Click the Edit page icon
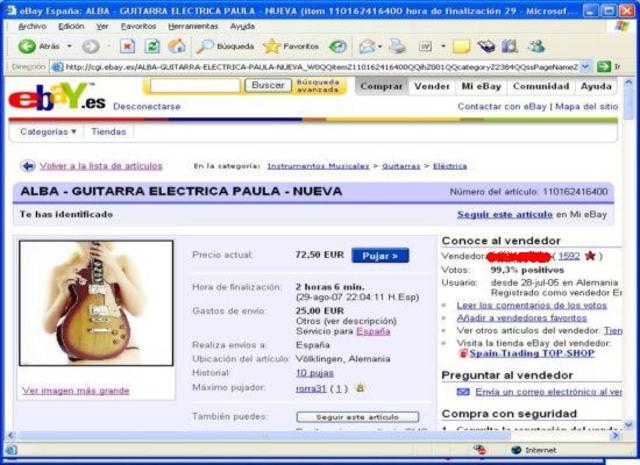The width and height of the screenshot is (640, 465). [x=425, y=47]
